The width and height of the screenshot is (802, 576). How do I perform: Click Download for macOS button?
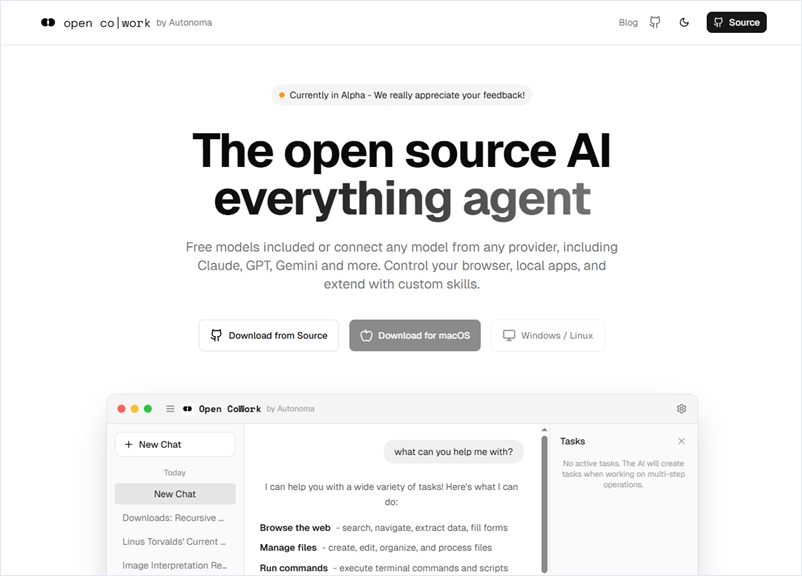tap(415, 336)
